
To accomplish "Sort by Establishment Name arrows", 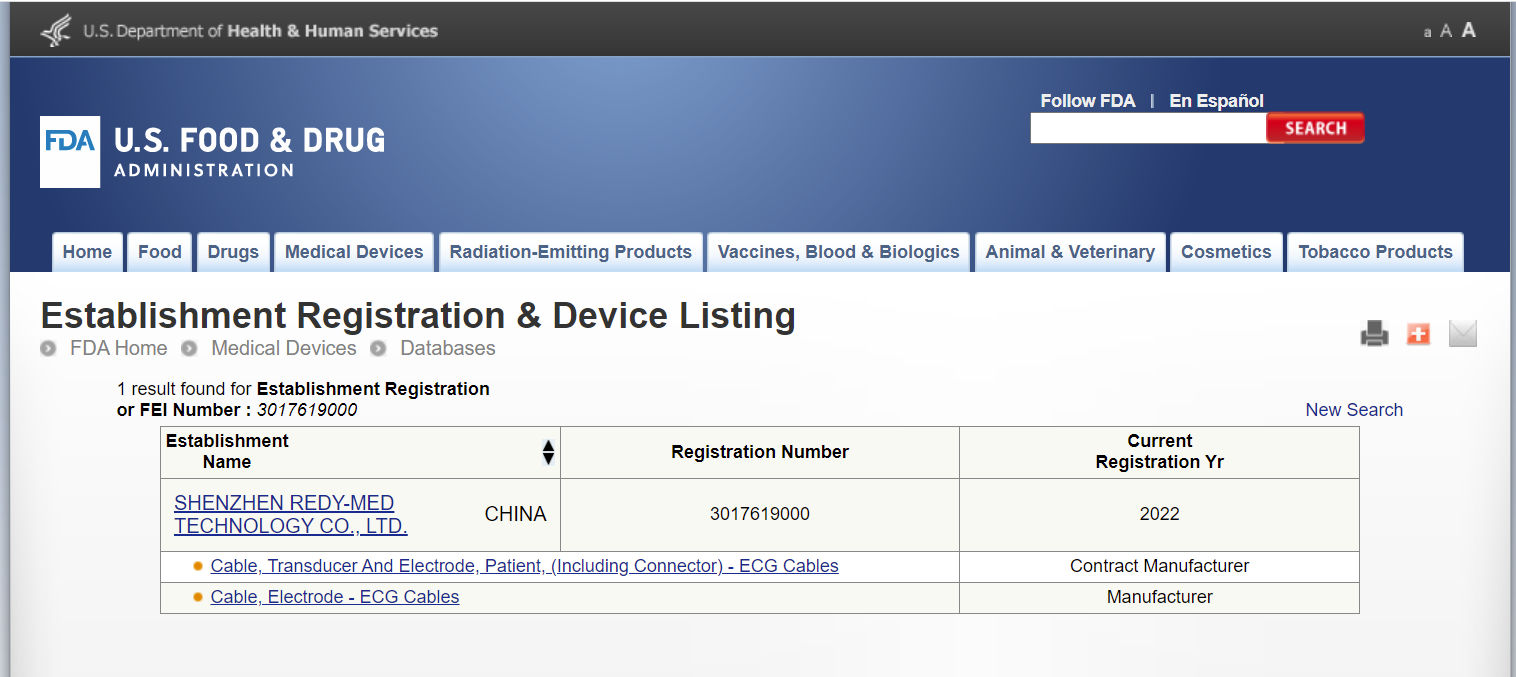I will click(x=548, y=452).
